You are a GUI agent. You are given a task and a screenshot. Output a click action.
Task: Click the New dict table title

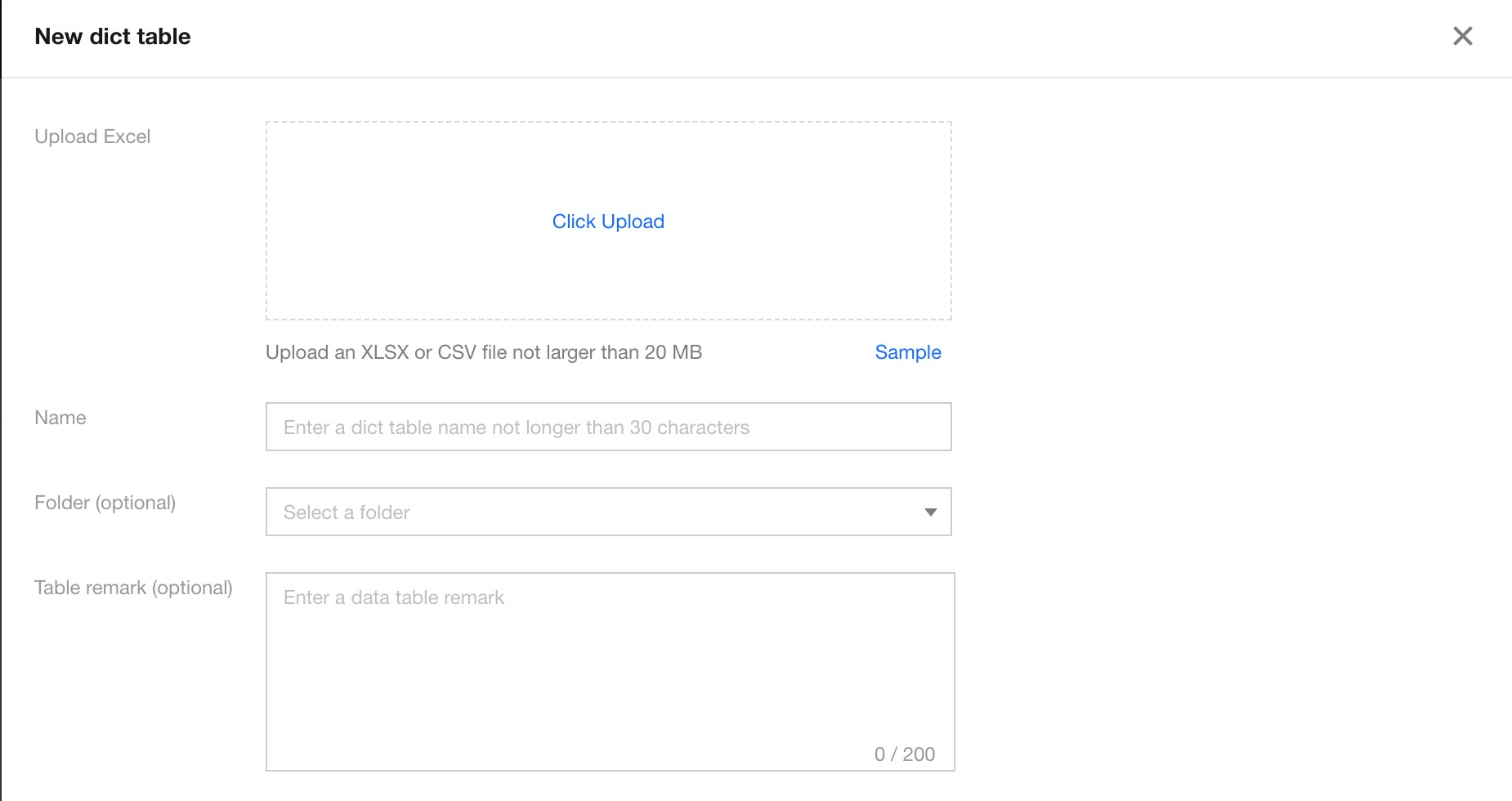(113, 37)
